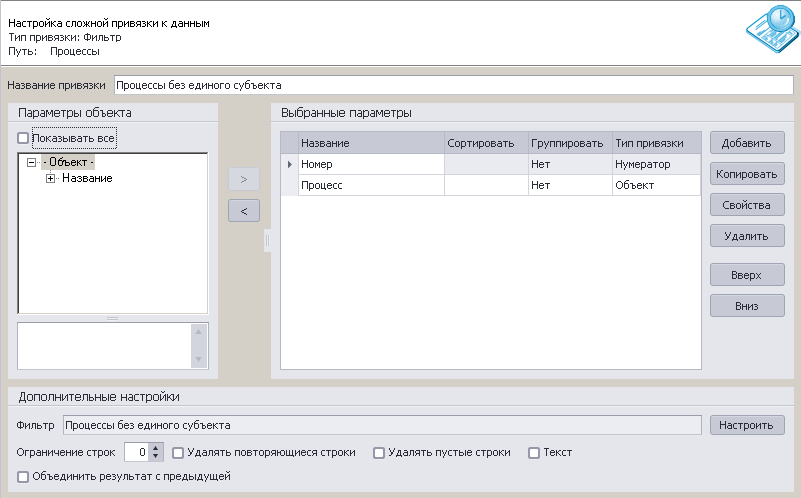Click the clock document icon in header

pos(772,29)
